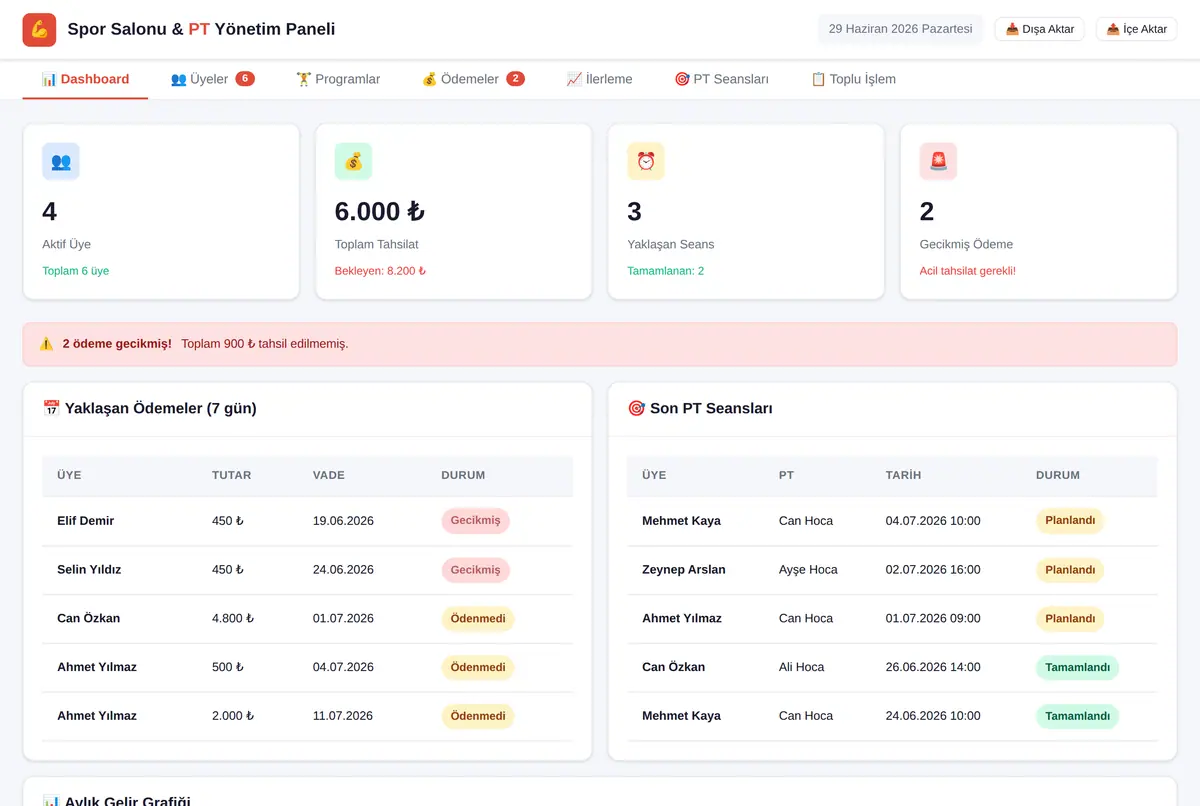This screenshot has height=806, width=1200.
Task: Switch to the Üyeler tab
Action: point(213,79)
